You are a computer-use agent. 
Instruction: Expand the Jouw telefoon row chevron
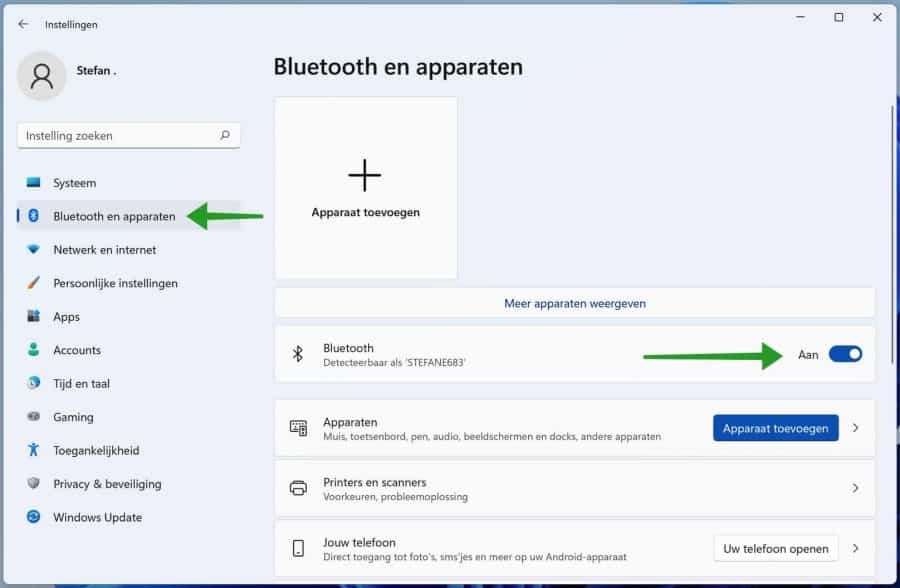(x=858, y=548)
